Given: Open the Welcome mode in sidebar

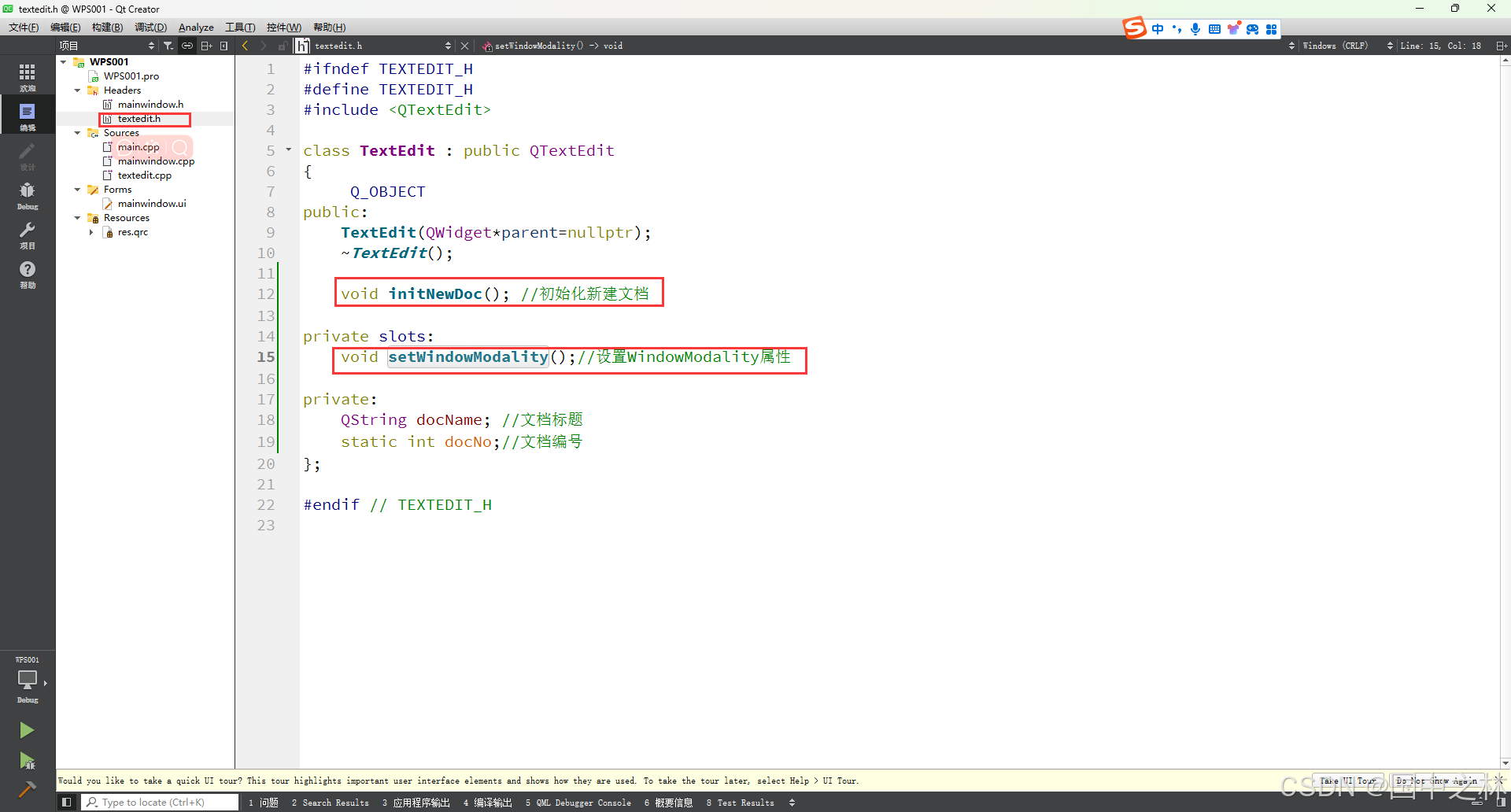Looking at the screenshot, I should pyautogui.click(x=28, y=76).
